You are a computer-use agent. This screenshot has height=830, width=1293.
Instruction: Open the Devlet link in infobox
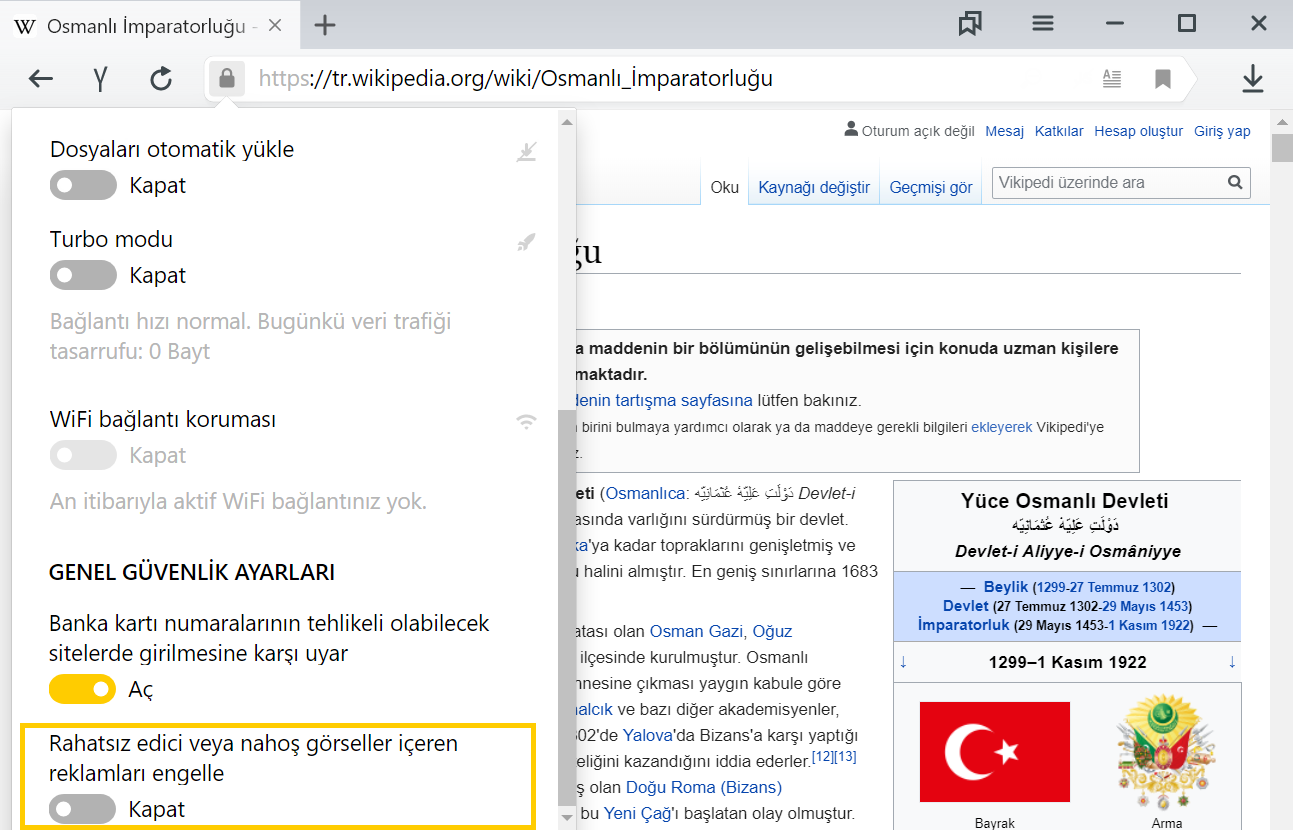pos(965,606)
